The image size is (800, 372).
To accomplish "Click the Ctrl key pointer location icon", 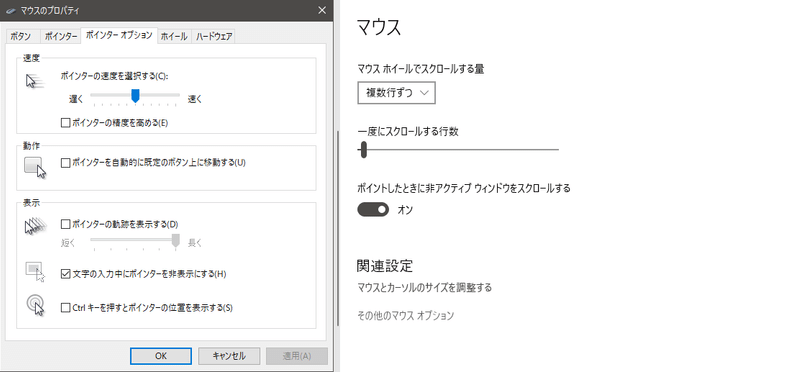I will (x=36, y=305).
